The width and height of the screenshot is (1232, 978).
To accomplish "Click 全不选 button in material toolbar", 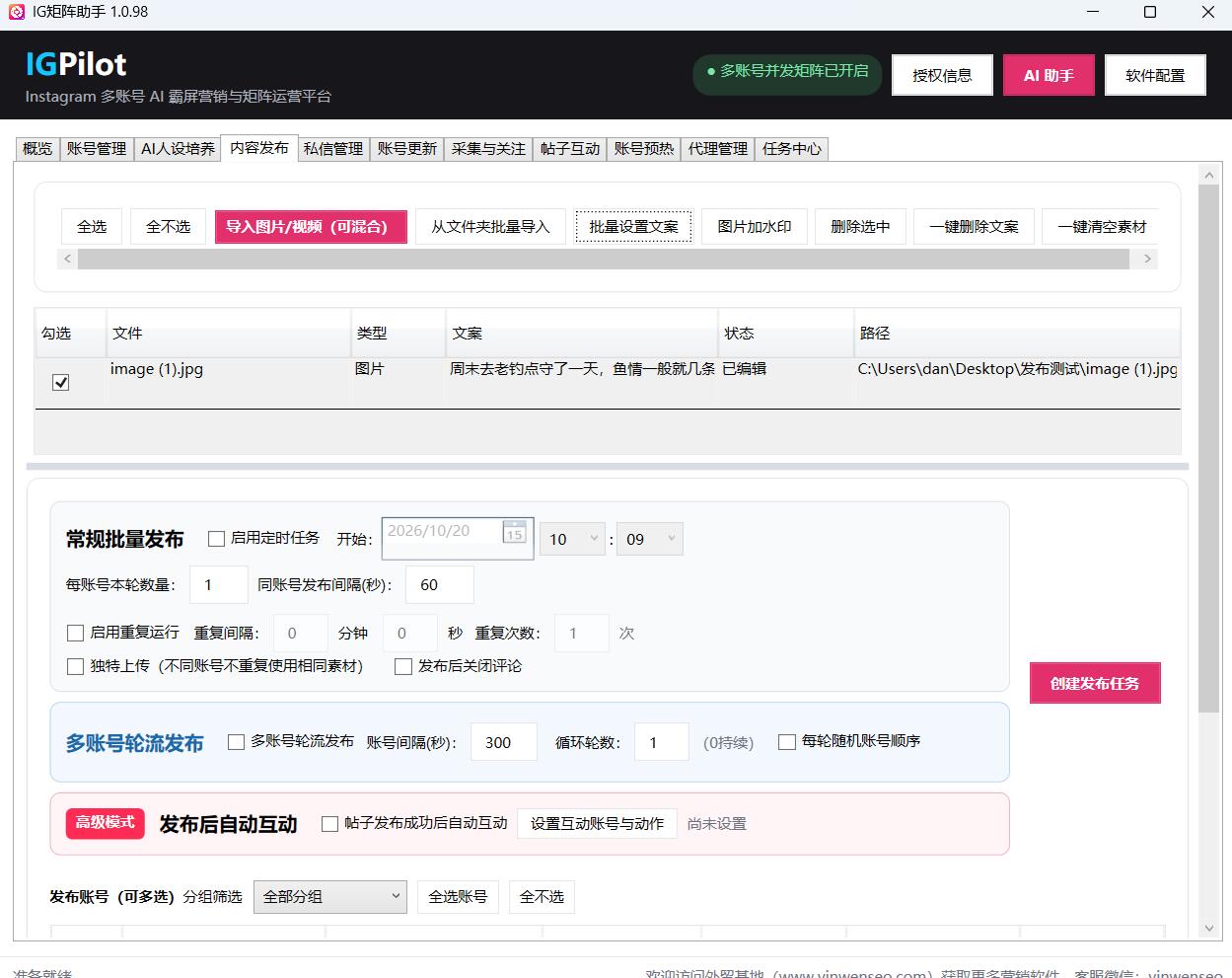I will point(169,226).
